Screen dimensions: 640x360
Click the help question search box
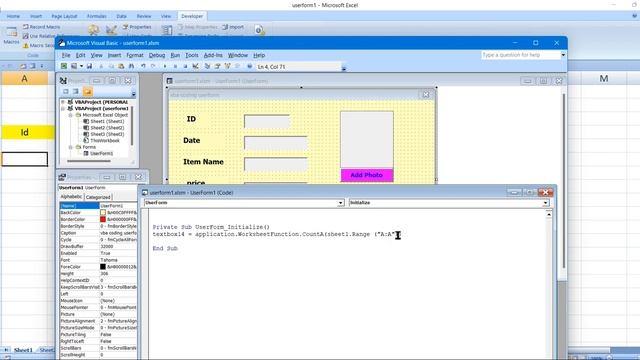(x=520, y=55)
